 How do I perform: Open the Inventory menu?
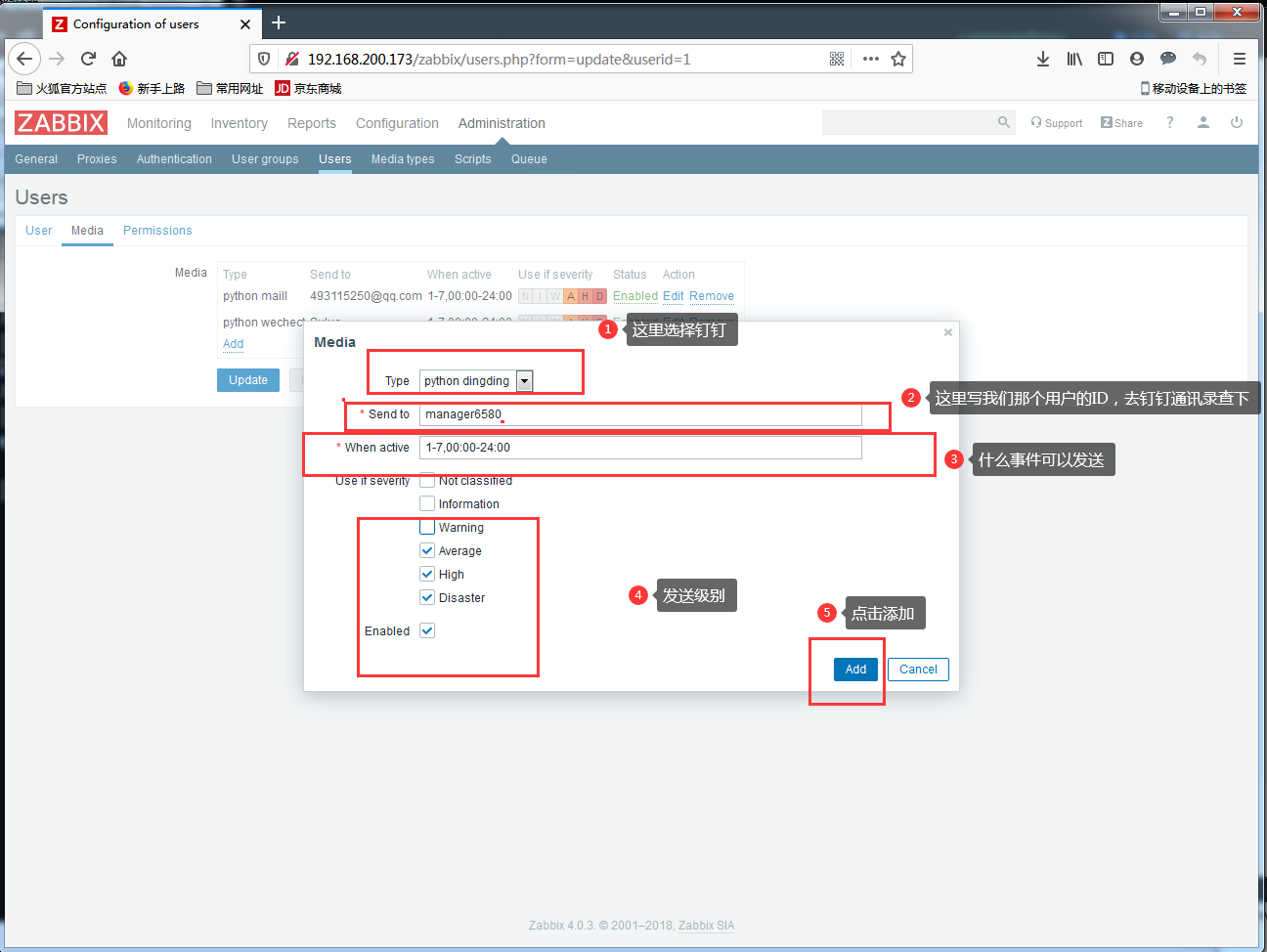239,123
